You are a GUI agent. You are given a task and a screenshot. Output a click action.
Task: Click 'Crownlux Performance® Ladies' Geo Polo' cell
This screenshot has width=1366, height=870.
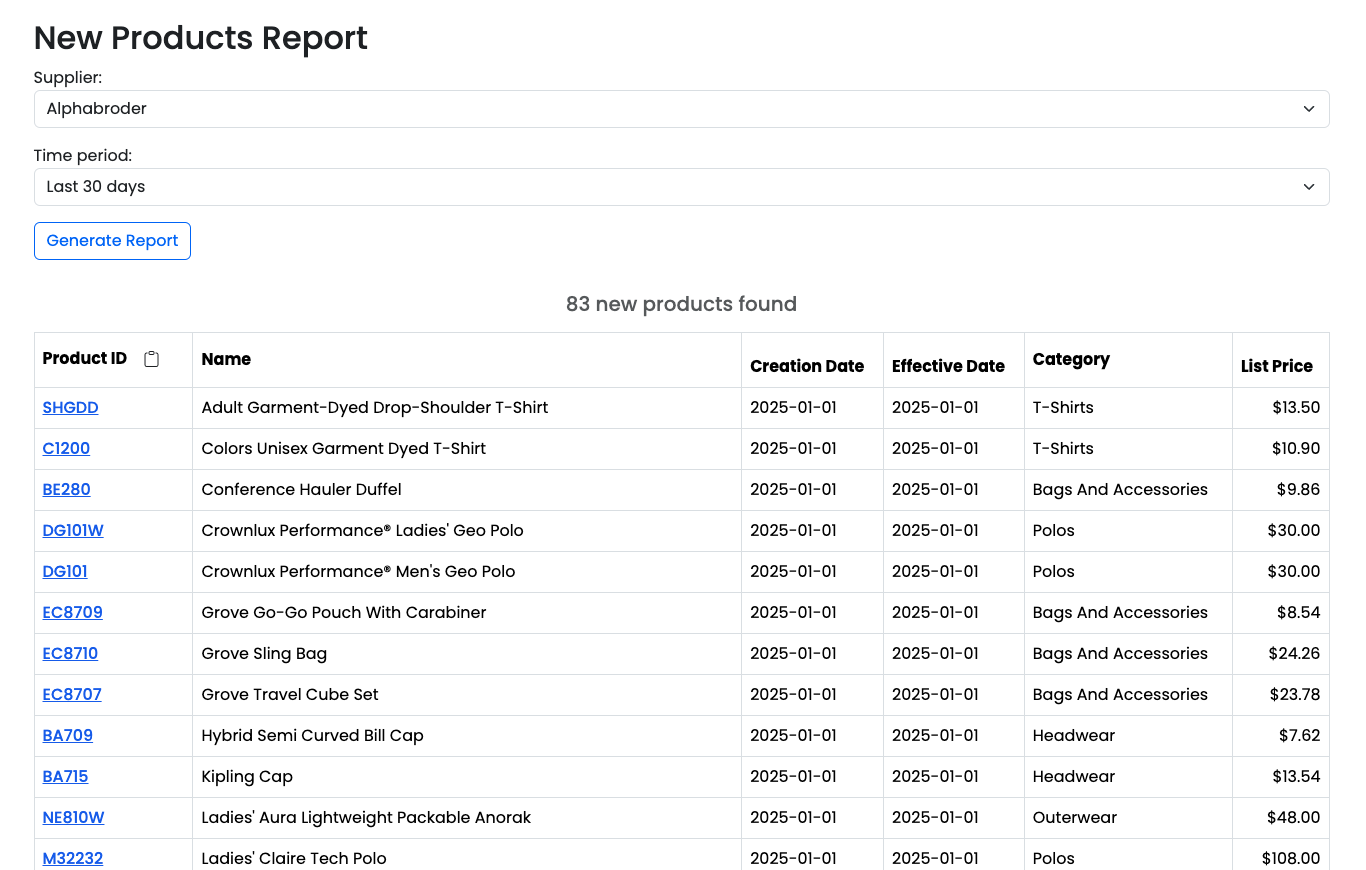pyautogui.click(x=467, y=531)
